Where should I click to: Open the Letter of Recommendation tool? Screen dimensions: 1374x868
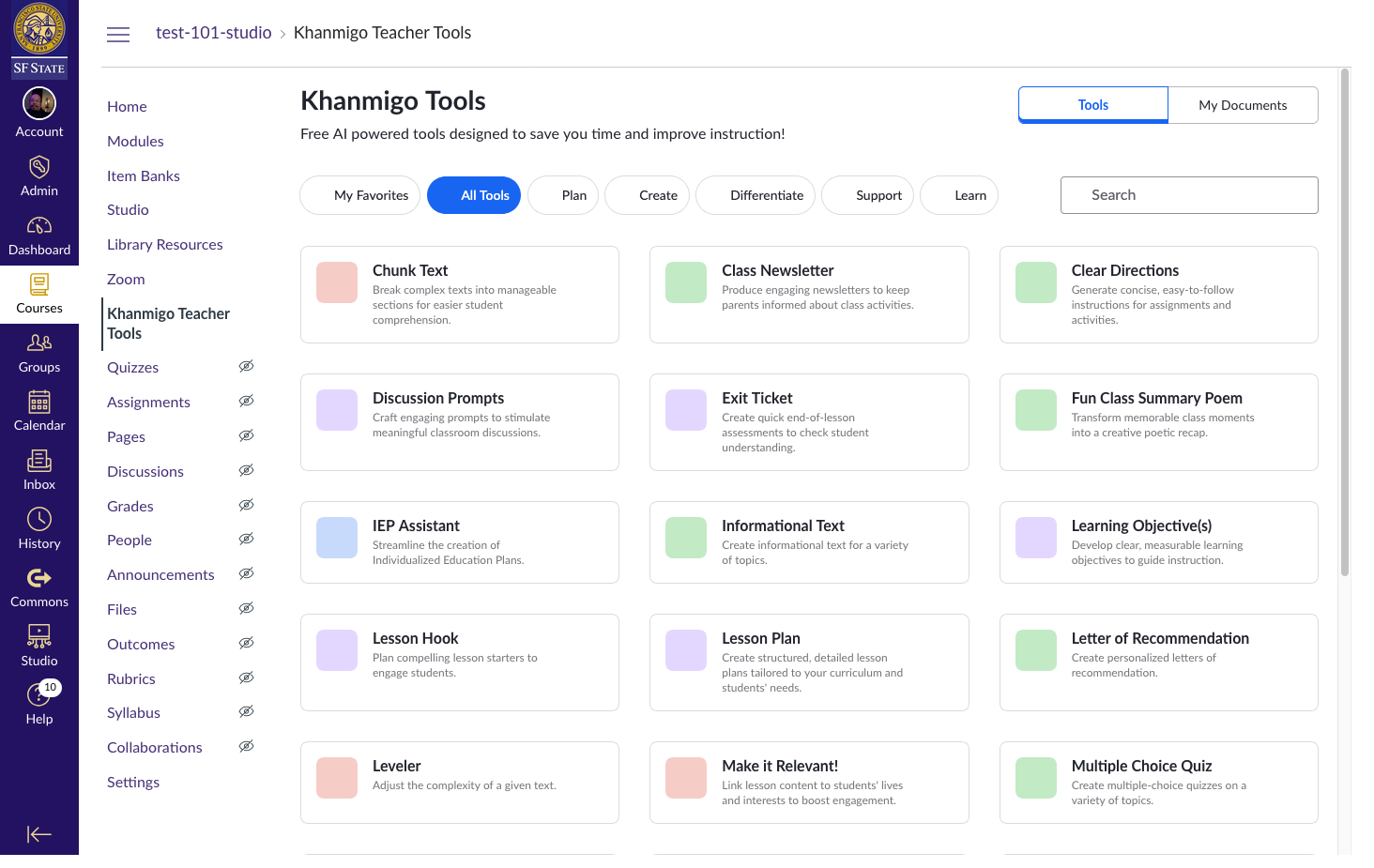point(1158,662)
